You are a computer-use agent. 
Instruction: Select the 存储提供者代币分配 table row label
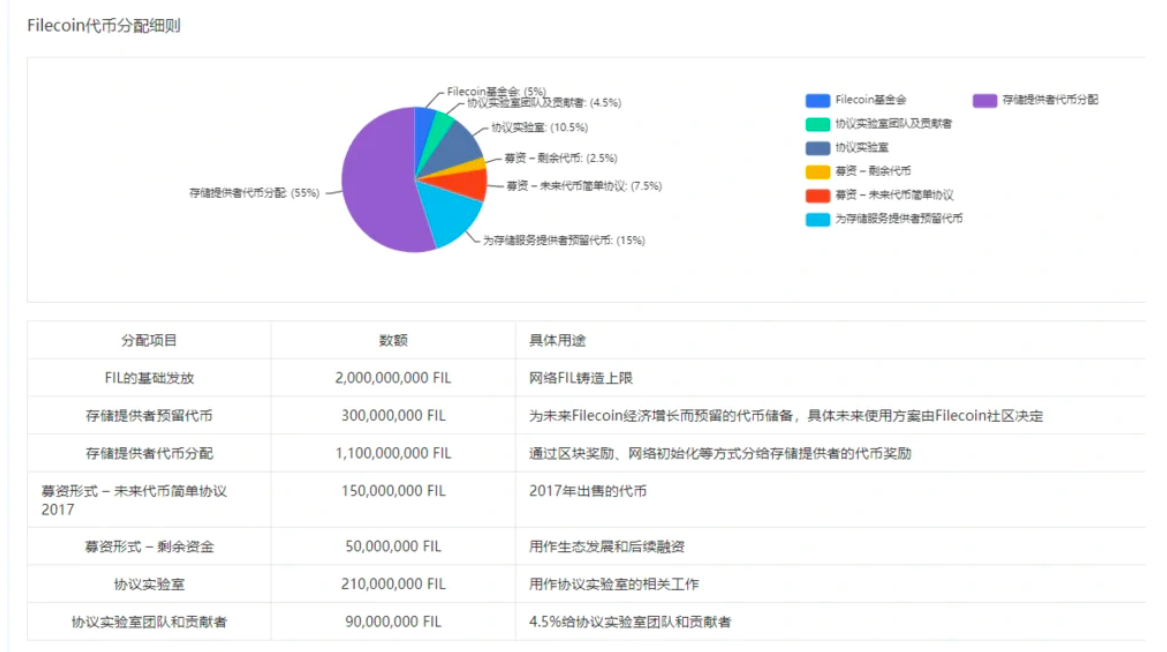tap(149, 453)
